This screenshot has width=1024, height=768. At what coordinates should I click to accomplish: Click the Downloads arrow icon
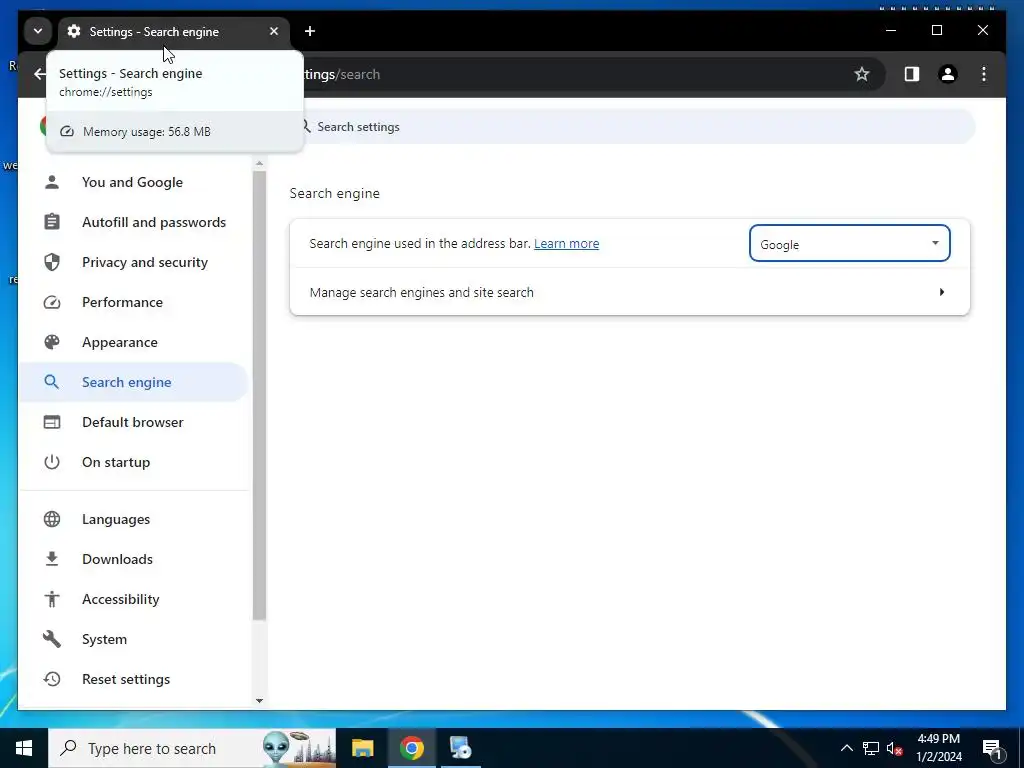52,559
